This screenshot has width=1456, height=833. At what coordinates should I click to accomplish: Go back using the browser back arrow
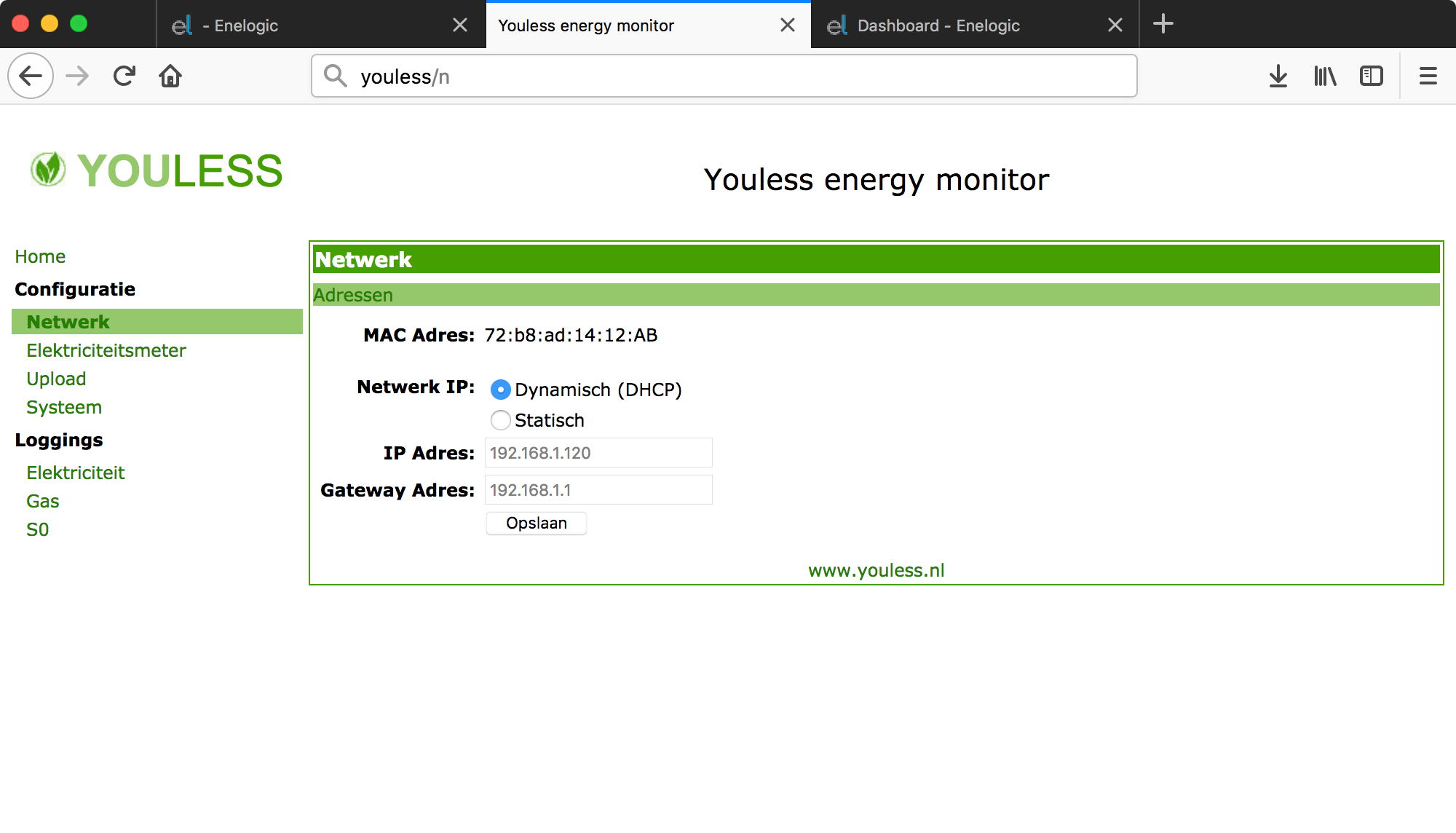pos(31,76)
